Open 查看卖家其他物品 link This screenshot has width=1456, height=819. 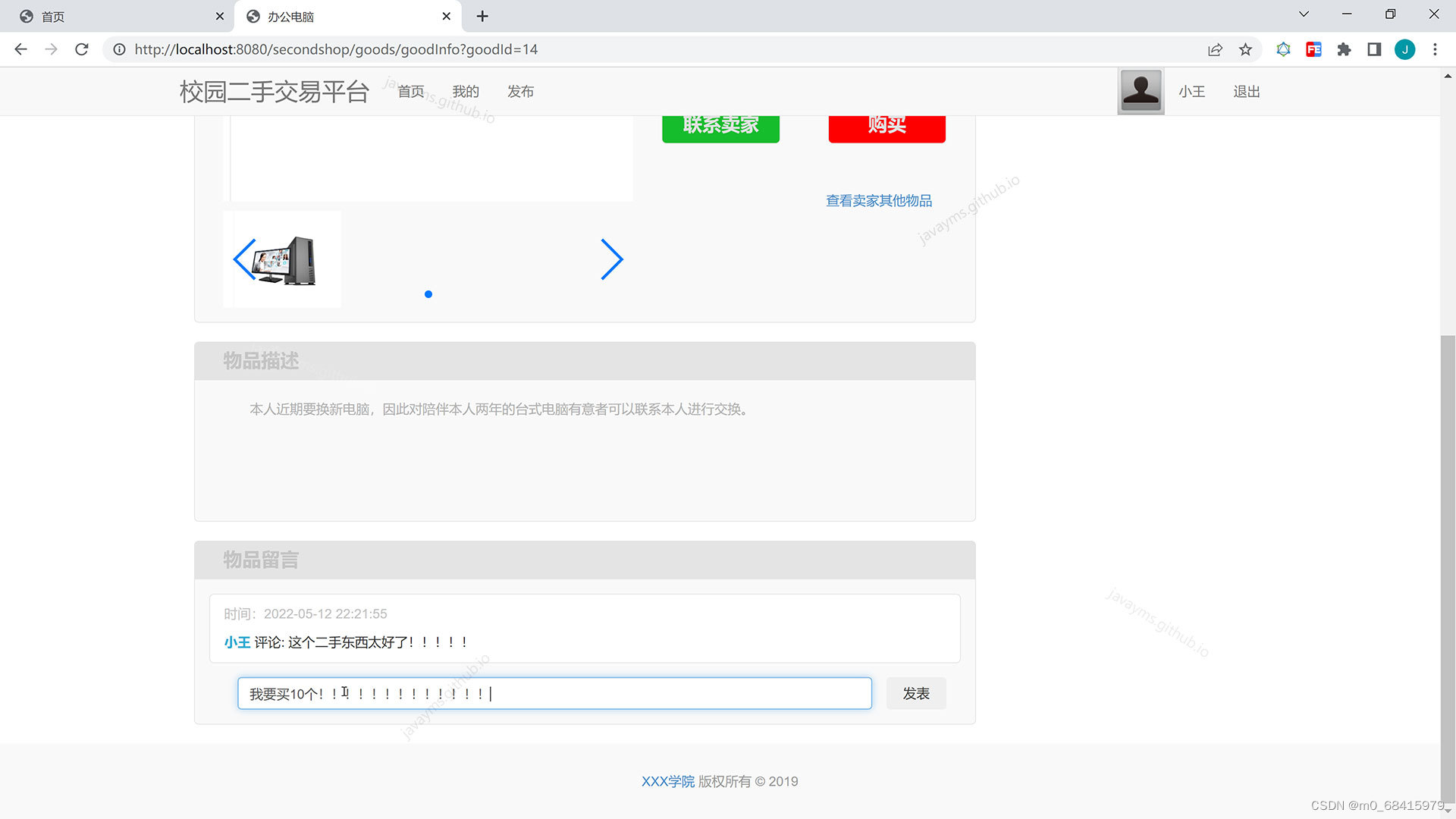pos(879,201)
